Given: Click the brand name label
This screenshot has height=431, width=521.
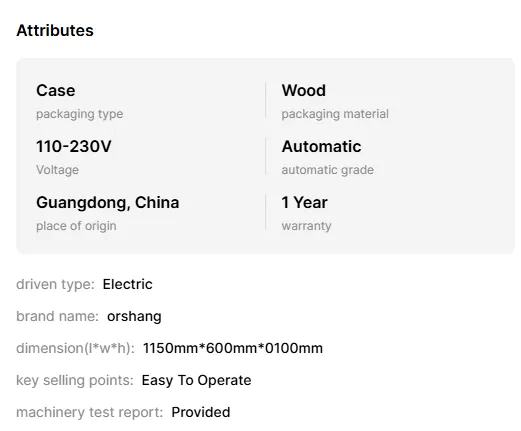Looking at the screenshot, I should click(58, 316).
